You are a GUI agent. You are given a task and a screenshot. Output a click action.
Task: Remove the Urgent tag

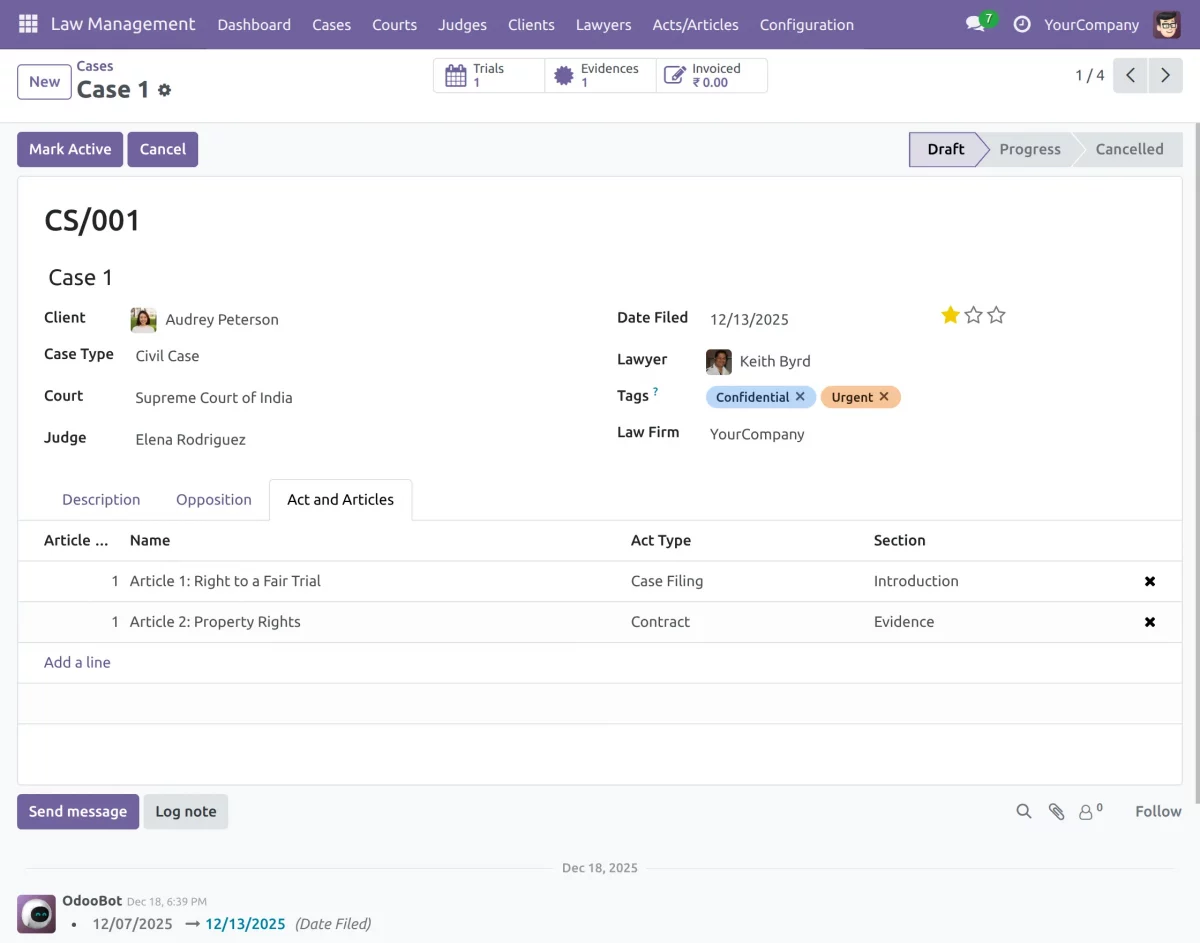[885, 396]
